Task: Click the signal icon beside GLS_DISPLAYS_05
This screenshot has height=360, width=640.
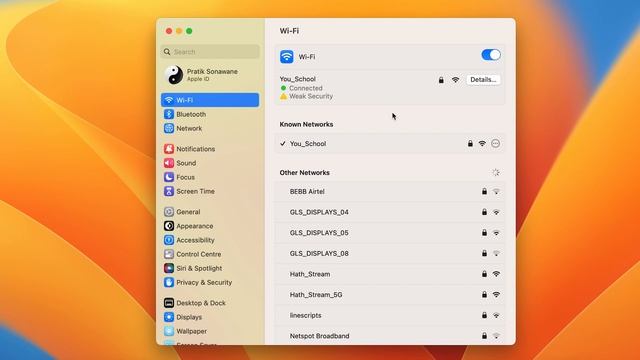Action: (x=496, y=233)
